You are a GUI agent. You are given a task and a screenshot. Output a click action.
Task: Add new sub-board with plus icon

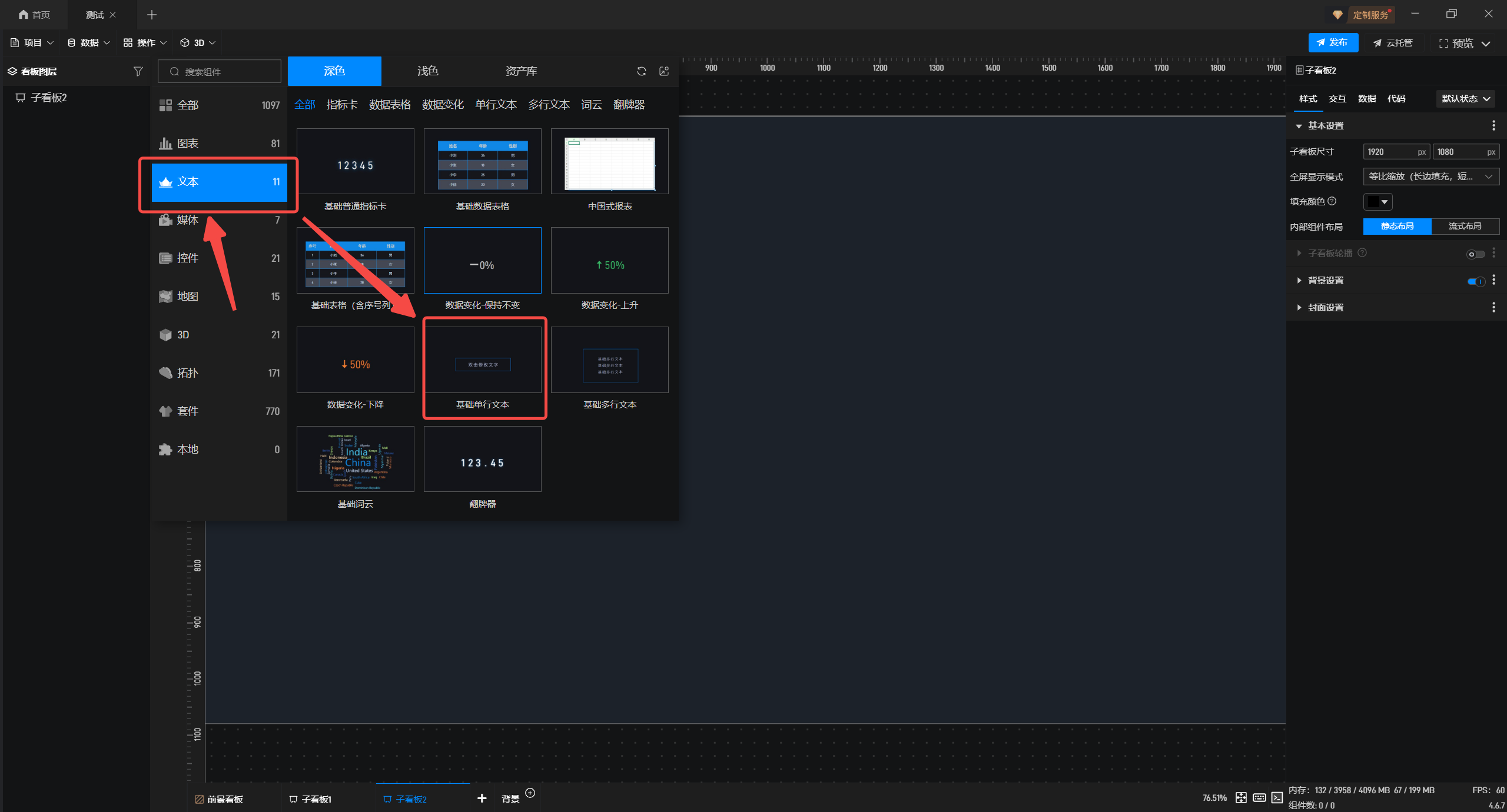[x=482, y=798]
